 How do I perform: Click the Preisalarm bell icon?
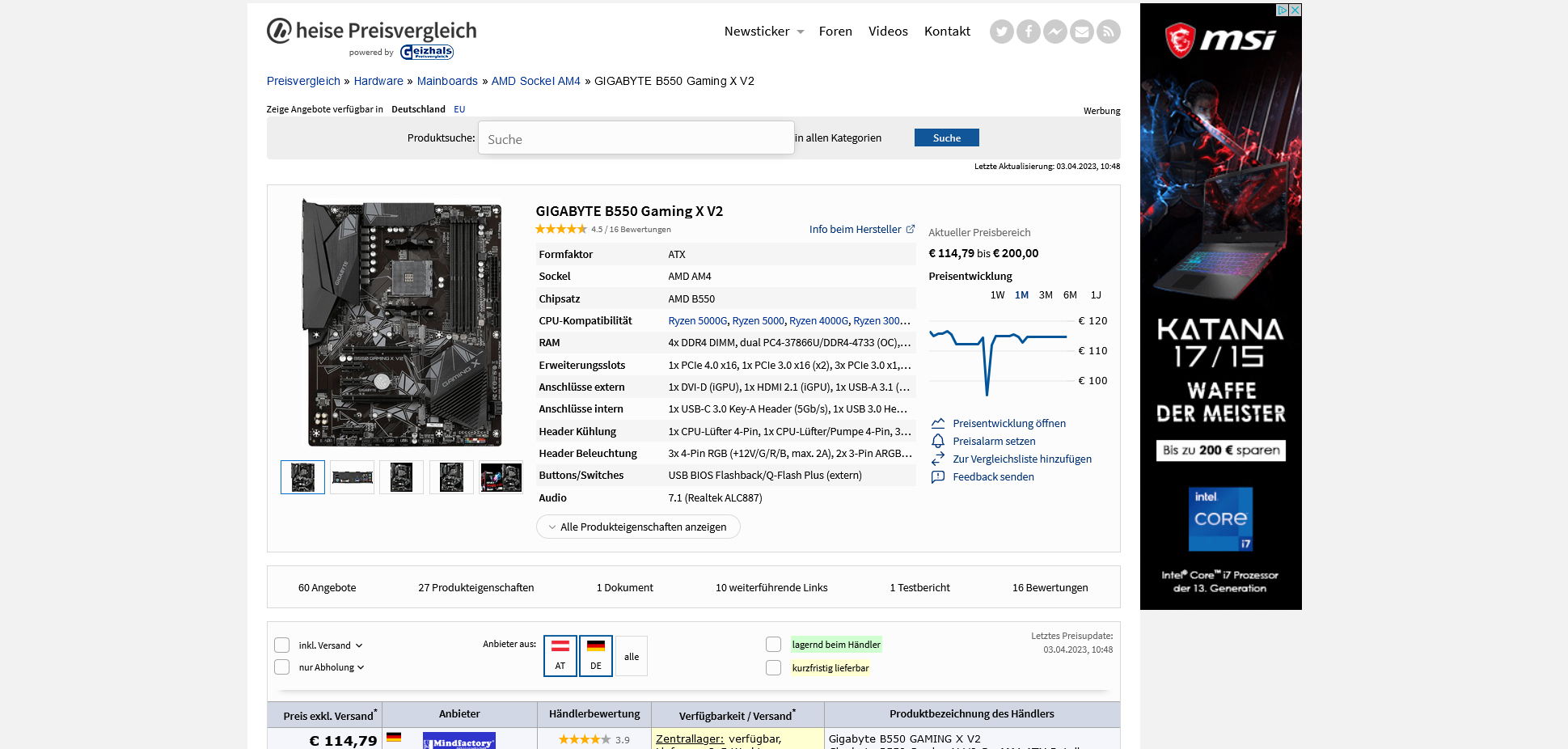[x=938, y=441]
